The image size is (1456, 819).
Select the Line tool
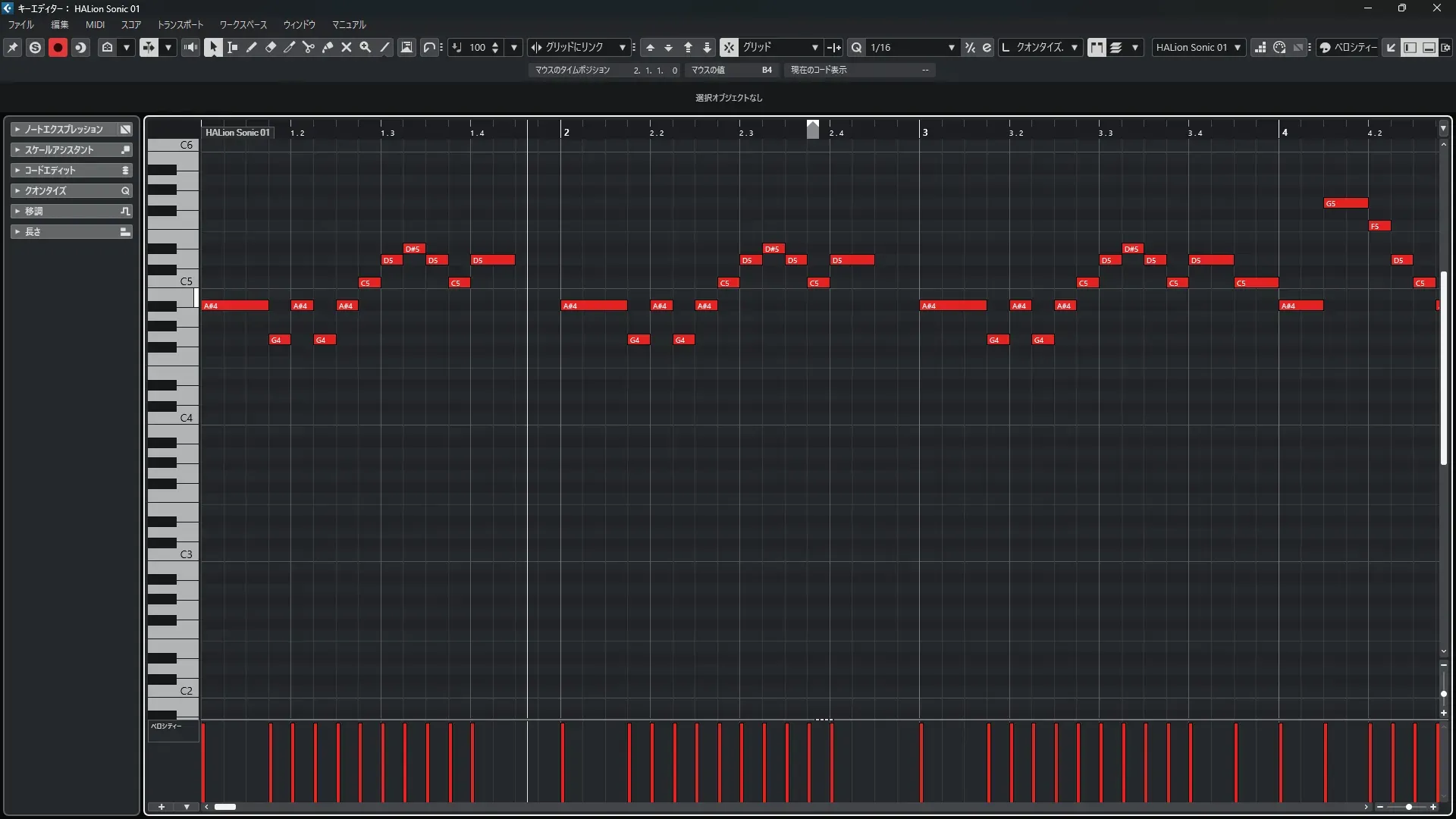[384, 47]
